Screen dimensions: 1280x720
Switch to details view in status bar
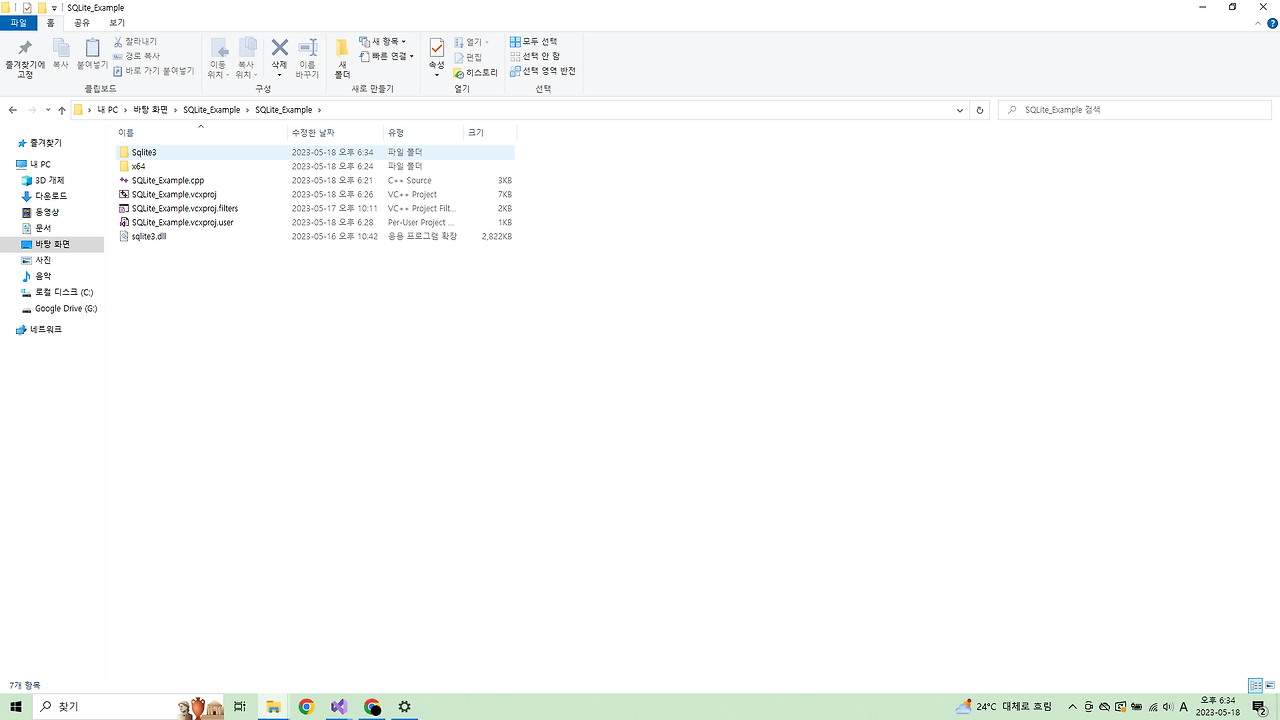click(x=1255, y=685)
